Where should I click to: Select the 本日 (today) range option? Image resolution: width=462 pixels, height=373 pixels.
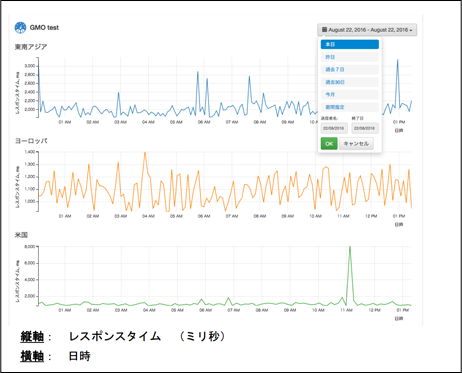click(350, 44)
